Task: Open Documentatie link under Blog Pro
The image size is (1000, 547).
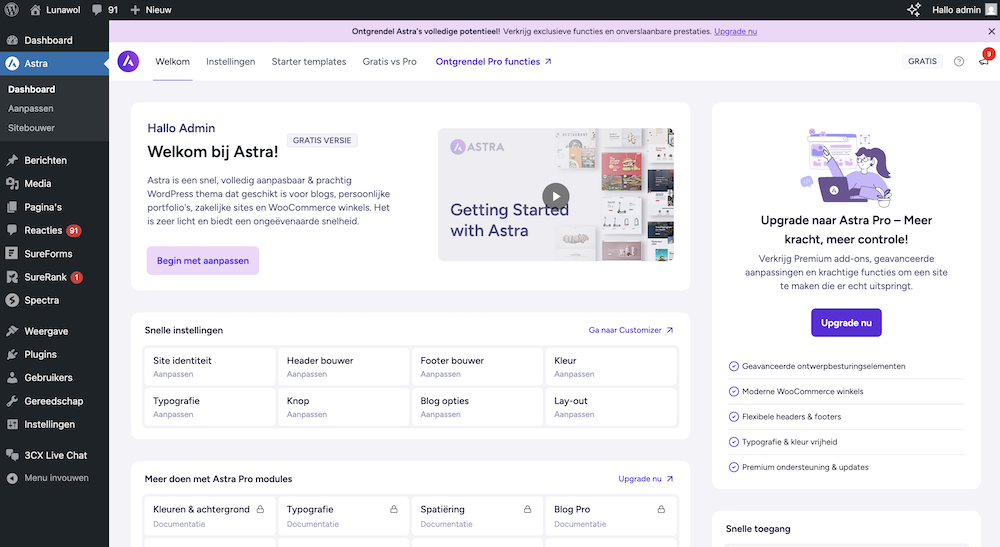Action: (580, 524)
